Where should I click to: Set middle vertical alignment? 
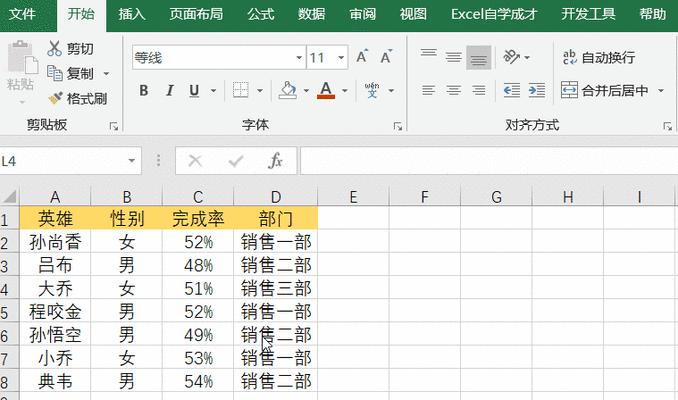(x=454, y=57)
